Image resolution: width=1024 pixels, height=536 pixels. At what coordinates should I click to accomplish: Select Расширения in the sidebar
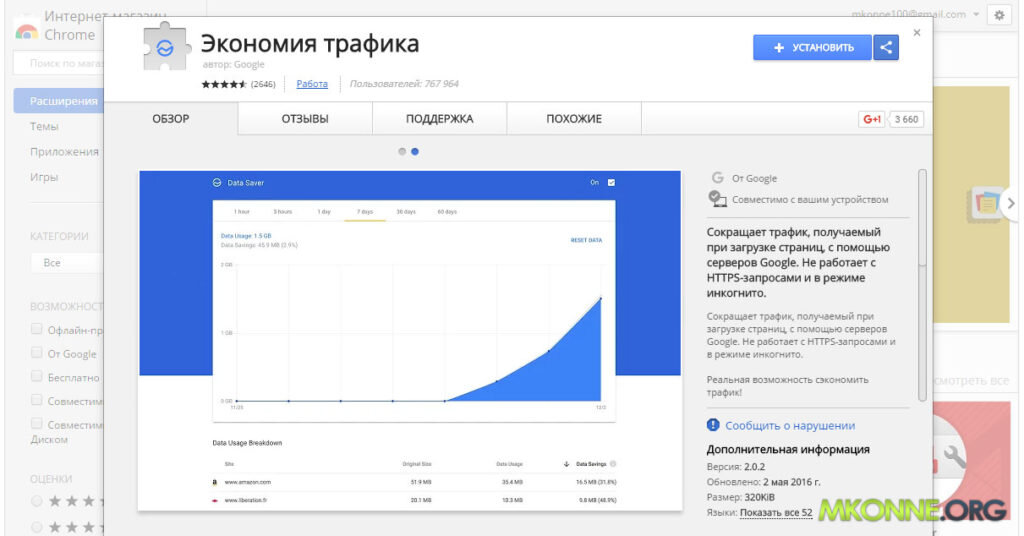click(x=59, y=101)
